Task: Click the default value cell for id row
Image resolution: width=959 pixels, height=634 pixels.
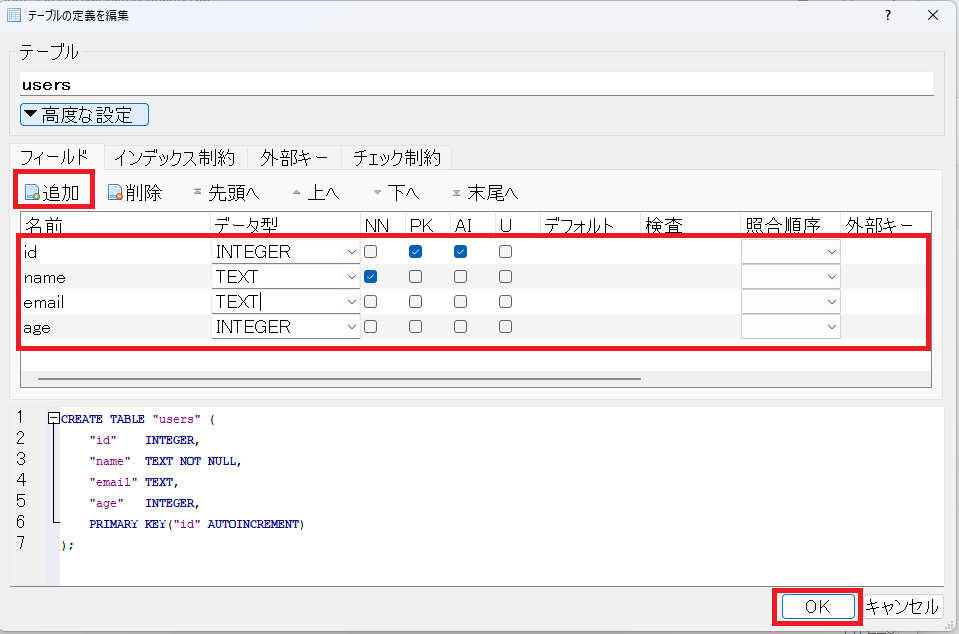Action: point(591,252)
